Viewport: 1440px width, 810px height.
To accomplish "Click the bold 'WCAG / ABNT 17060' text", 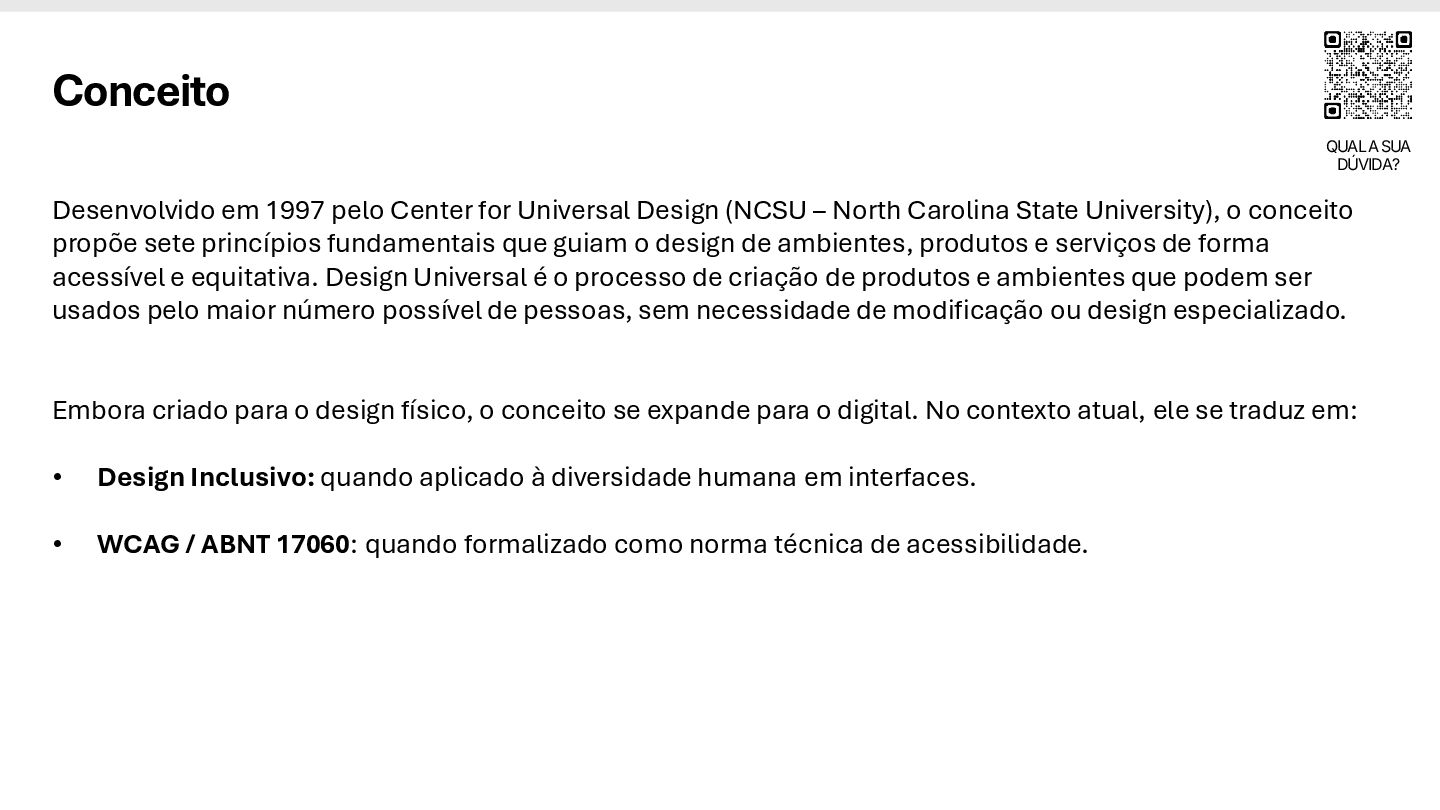I will pos(223,545).
